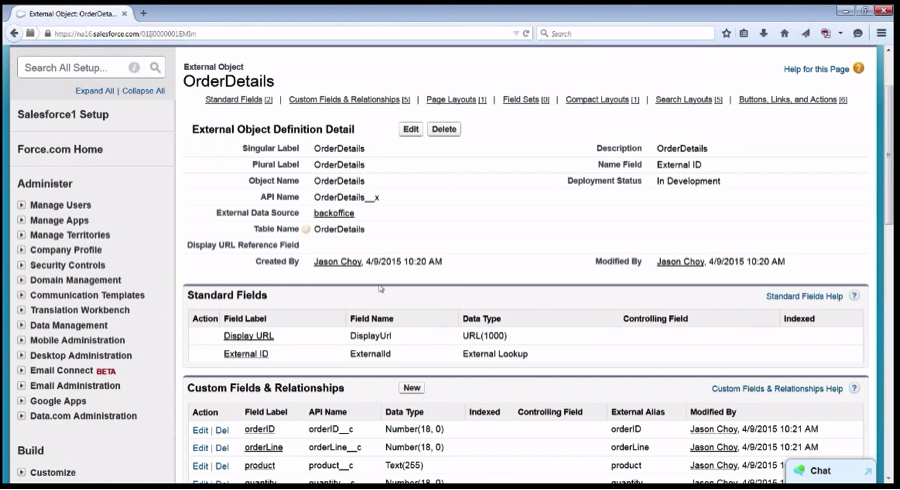This screenshot has width=900, height=490.
Task: Open the Display URL field label link
Action: pos(249,336)
